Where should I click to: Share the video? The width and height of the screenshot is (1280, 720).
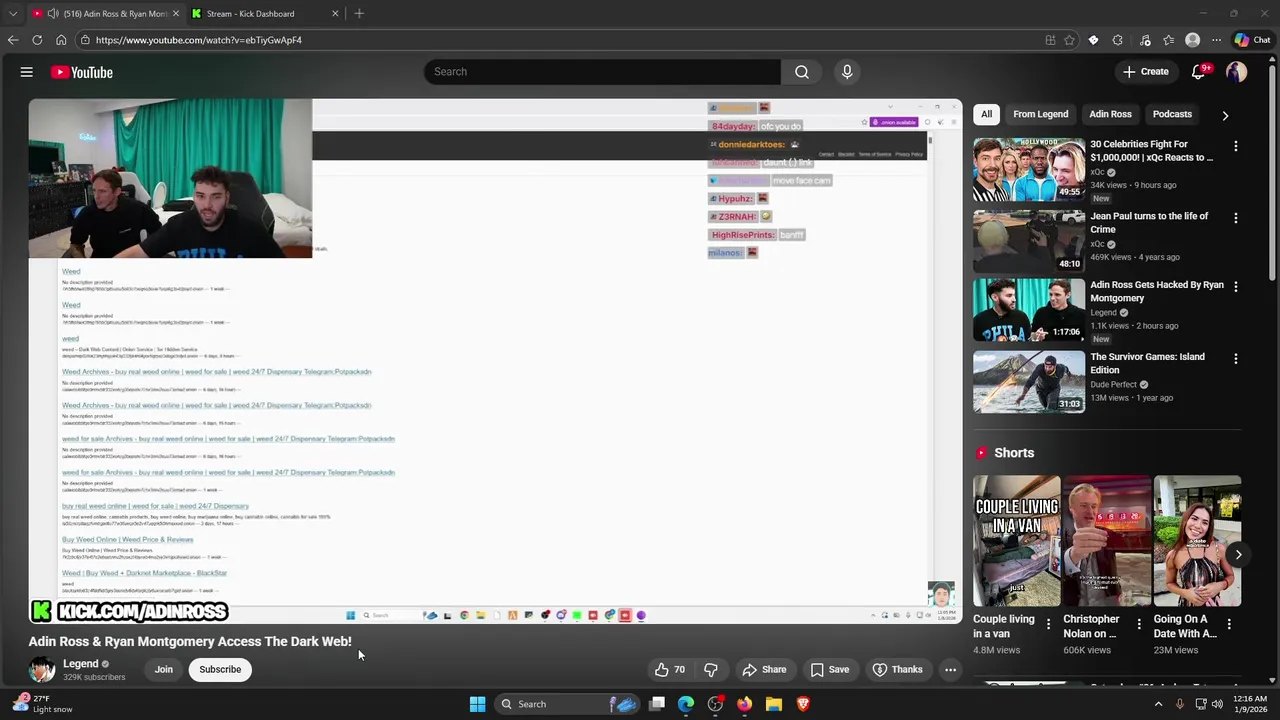[x=764, y=670]
